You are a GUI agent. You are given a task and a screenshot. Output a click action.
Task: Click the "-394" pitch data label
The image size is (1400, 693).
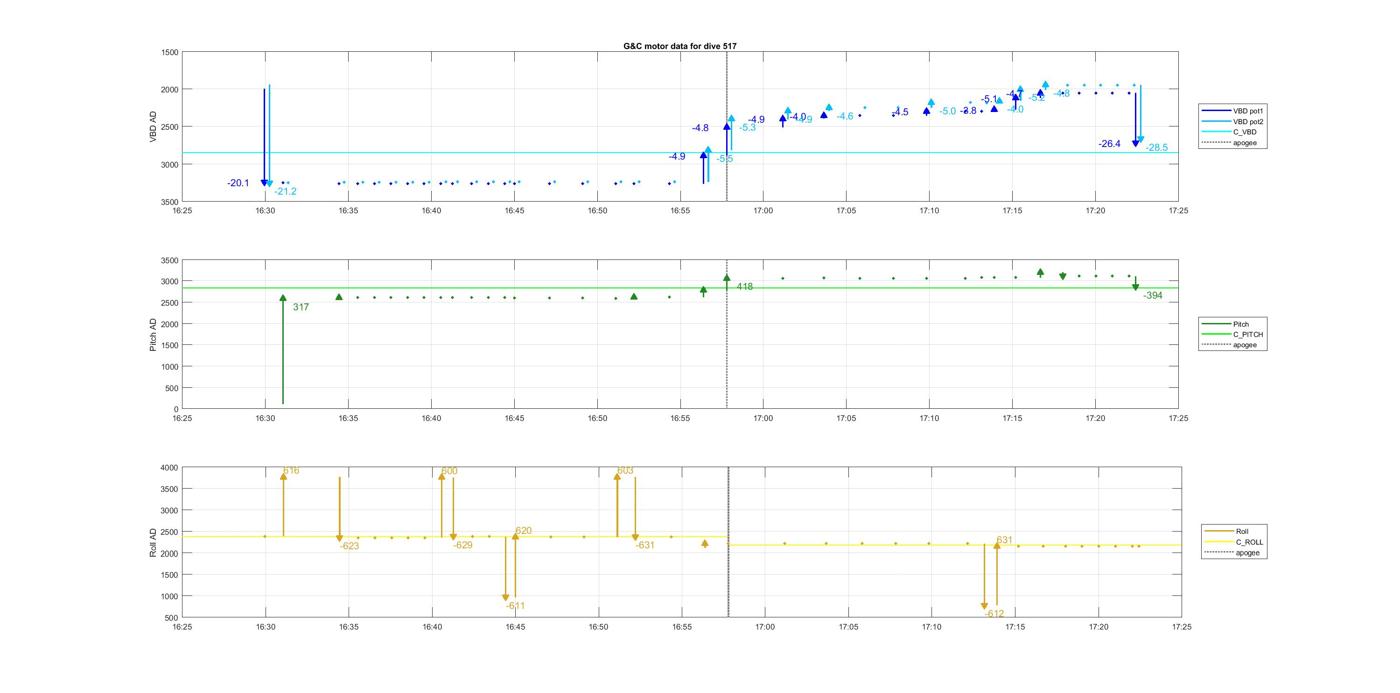point(1153,296)
